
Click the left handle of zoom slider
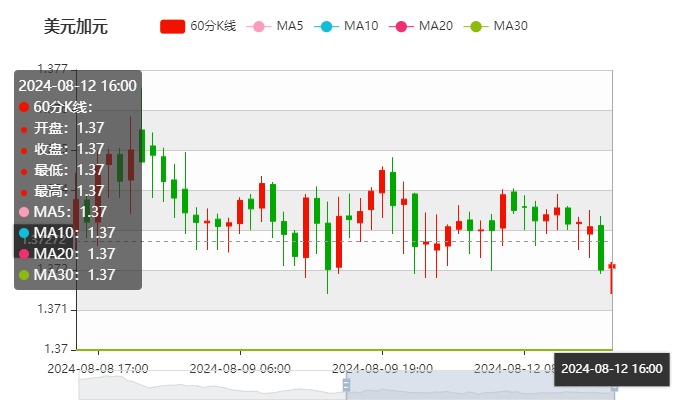click(x=346, y=384)
